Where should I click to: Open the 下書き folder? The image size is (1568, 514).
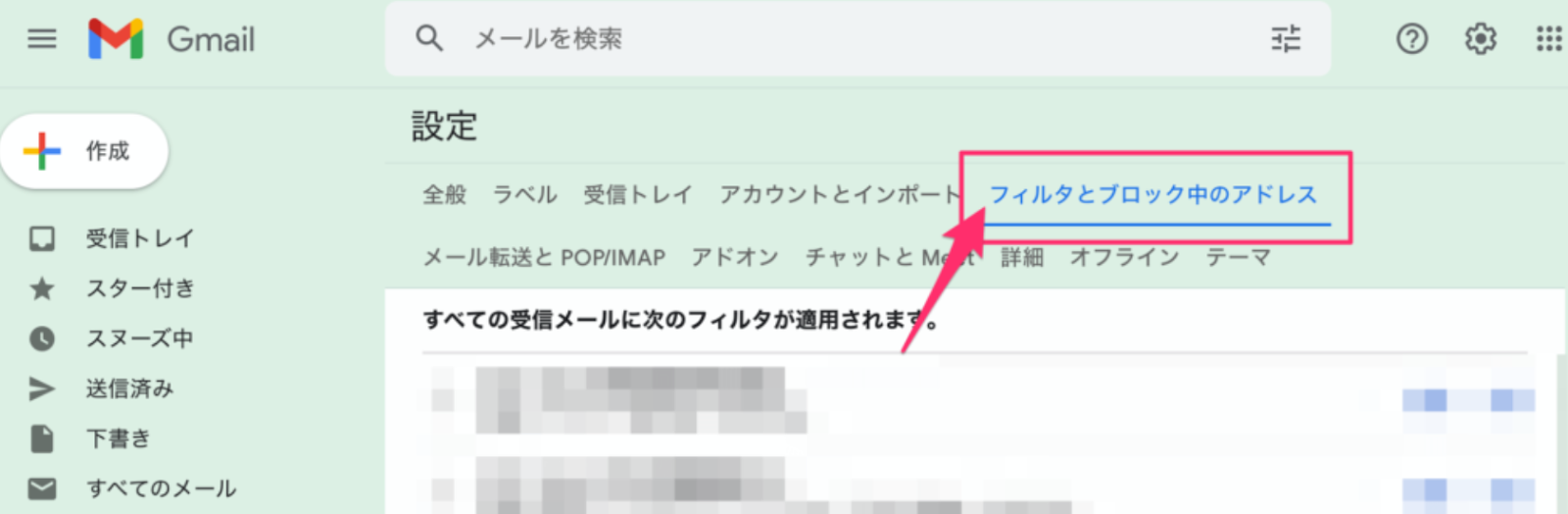pyautogui.click(x=118, y=438)
